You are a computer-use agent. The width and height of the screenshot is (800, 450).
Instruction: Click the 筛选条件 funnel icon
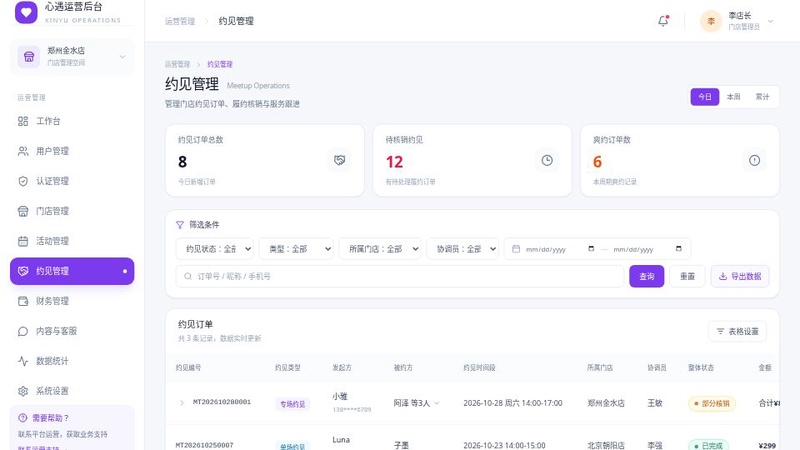(x=180, y=225)
